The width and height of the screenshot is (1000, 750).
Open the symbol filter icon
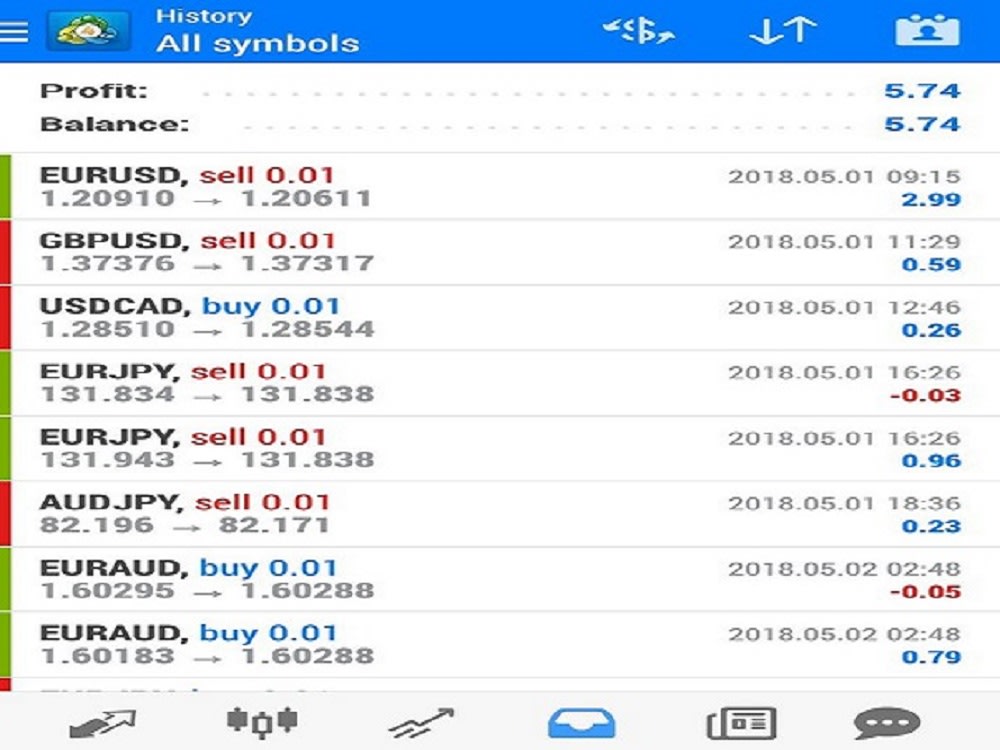click(x=639, y=31)
